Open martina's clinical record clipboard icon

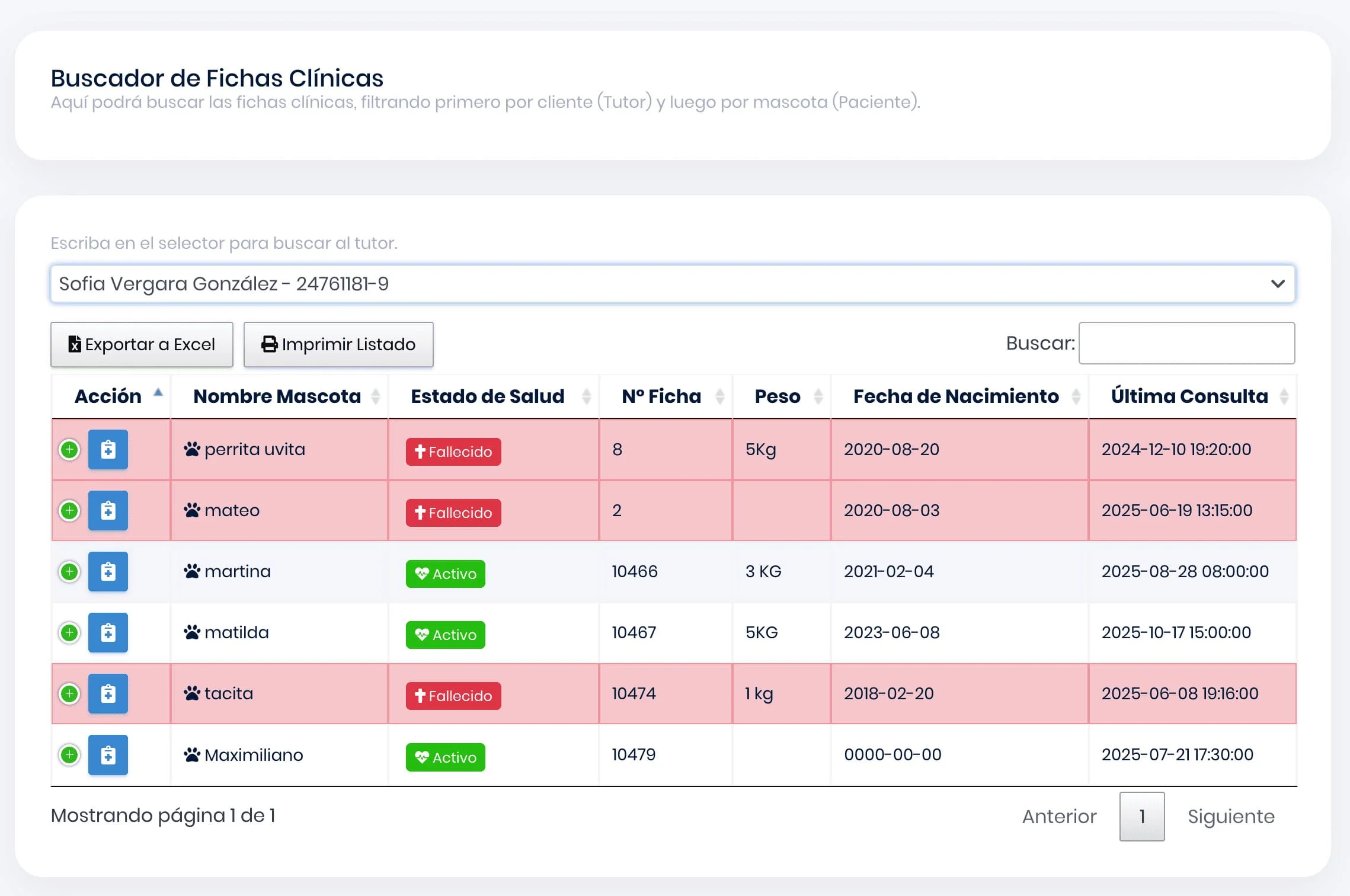108,572
